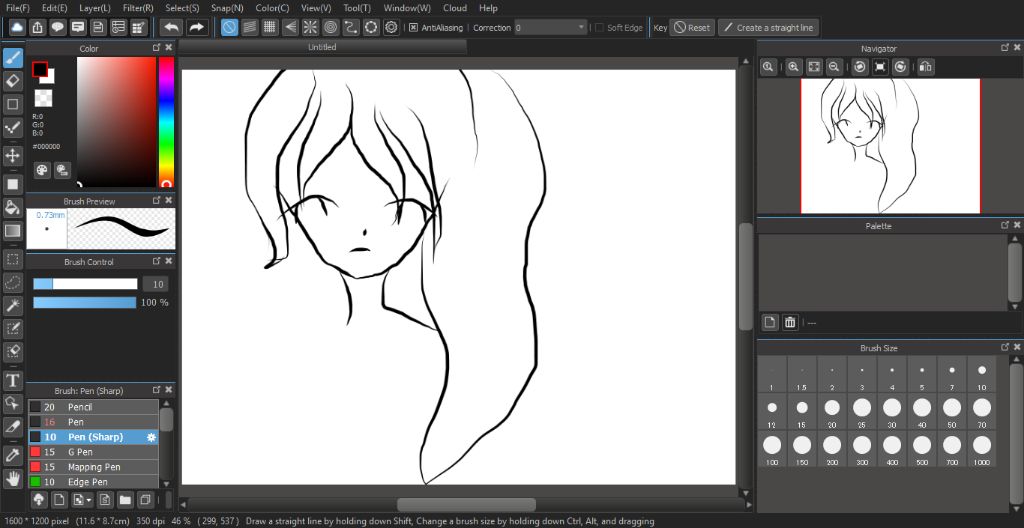Pick the Eyedropper tool

click(x=12, y=455)
